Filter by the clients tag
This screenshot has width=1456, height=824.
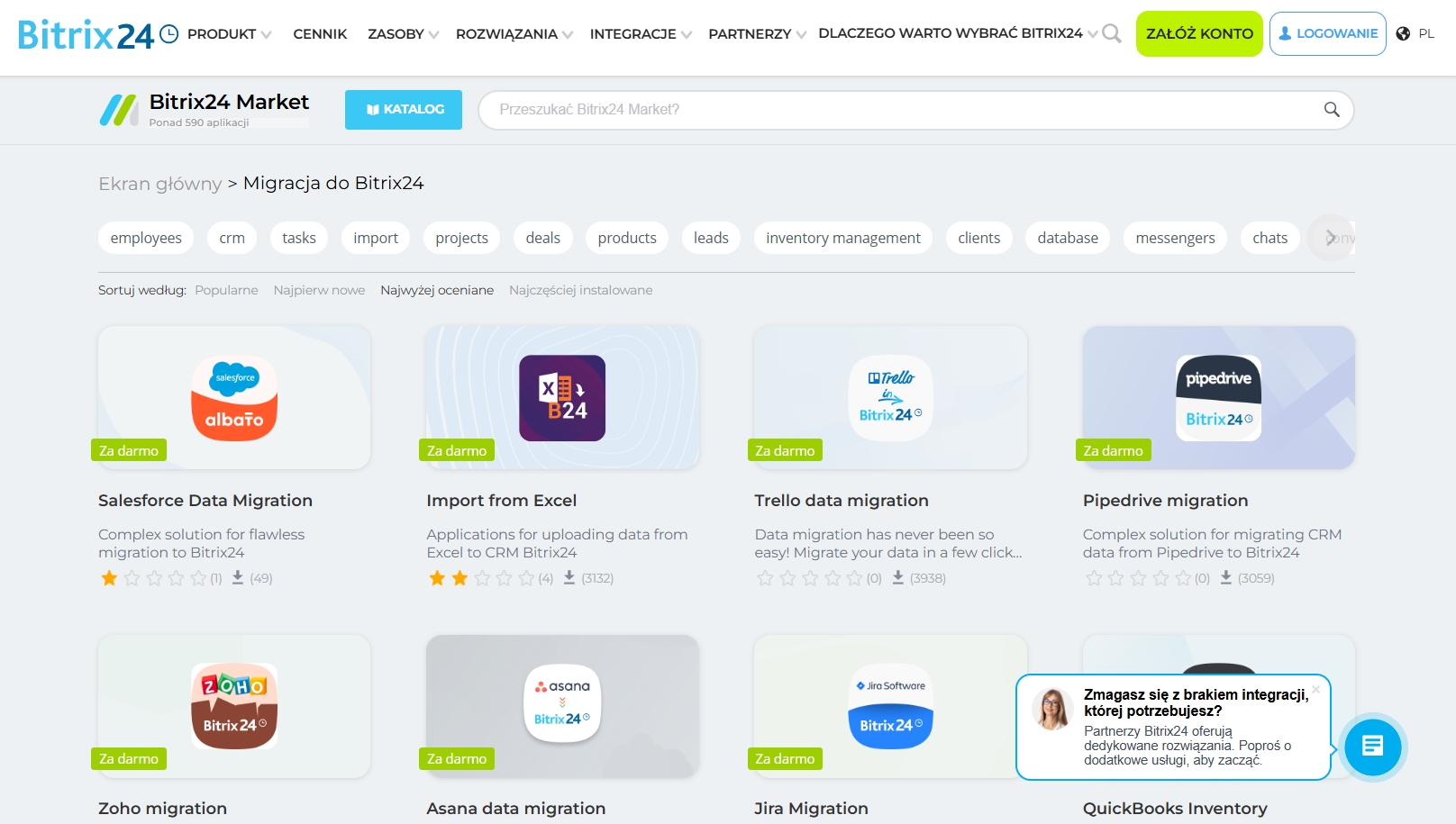point(979,238)
